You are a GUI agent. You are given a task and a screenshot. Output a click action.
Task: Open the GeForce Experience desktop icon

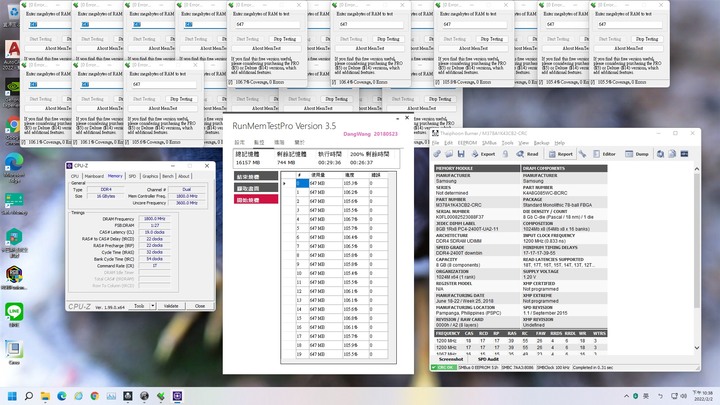click(x=12, y=93)
